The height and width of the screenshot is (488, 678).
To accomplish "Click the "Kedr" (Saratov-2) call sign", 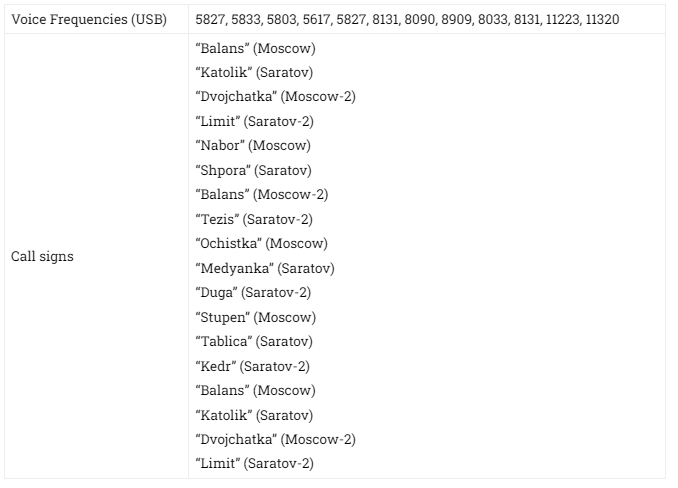I will pos(253,366).
